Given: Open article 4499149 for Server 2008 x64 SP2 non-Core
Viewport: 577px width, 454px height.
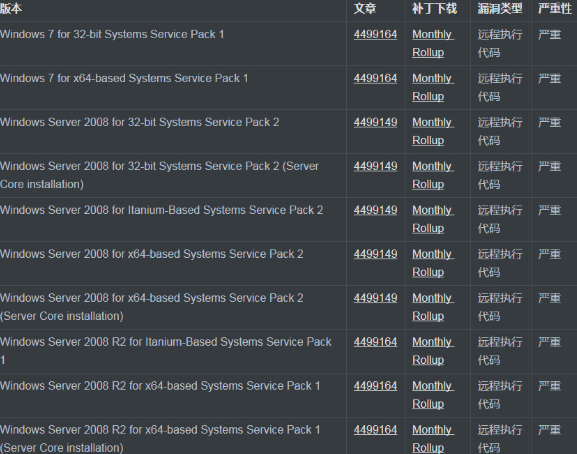Looking at the screenshot, I should click(x=375, y=254).
